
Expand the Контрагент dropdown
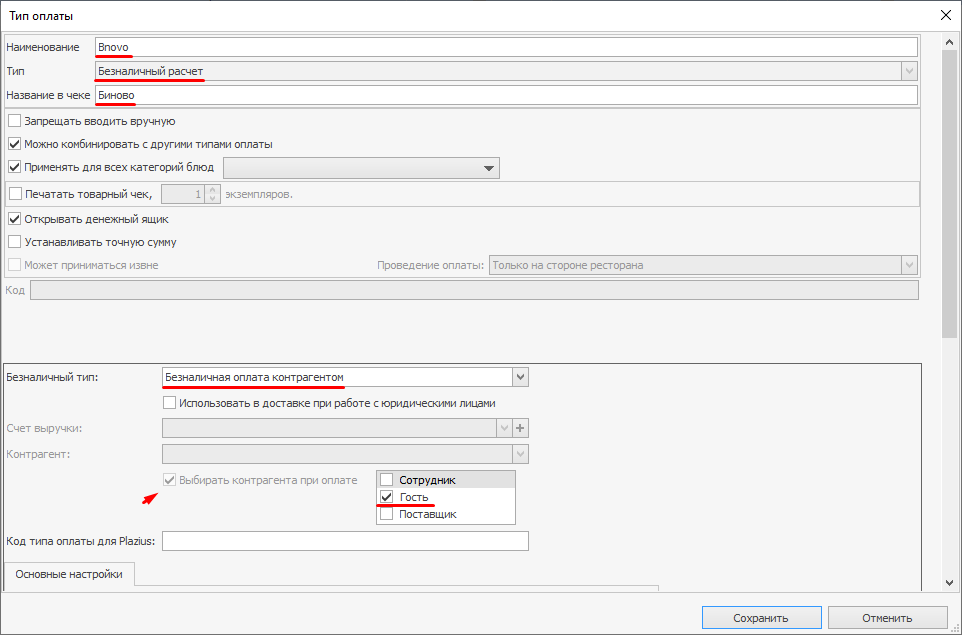520,454
